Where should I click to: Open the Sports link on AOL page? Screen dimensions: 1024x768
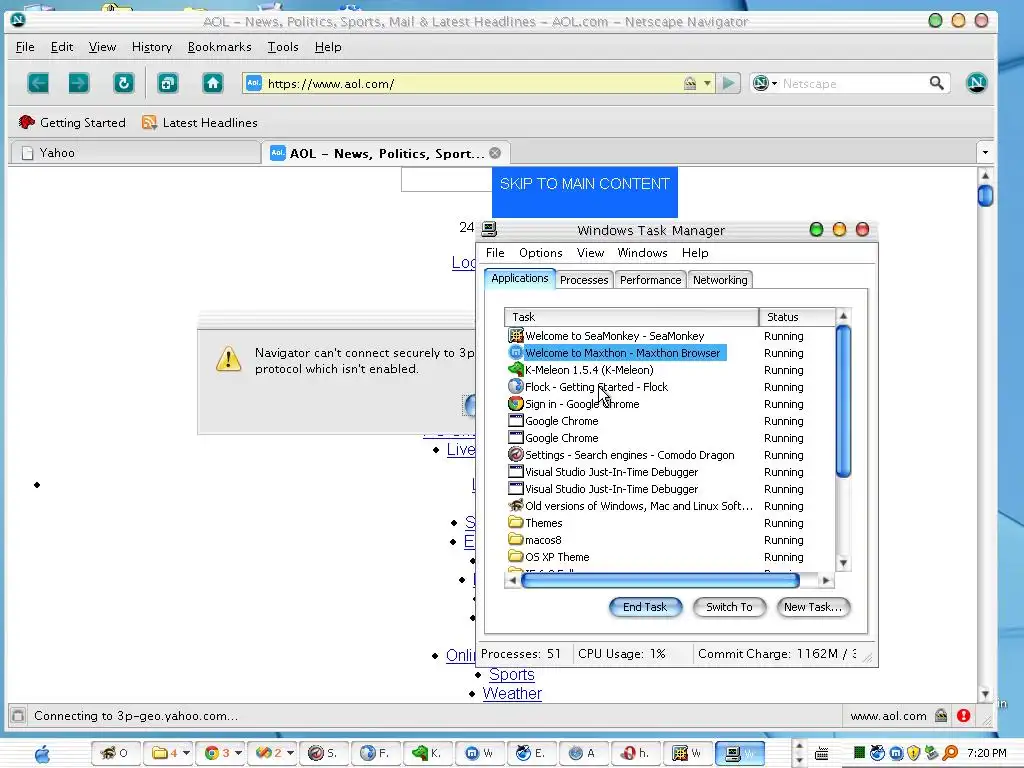511,675
